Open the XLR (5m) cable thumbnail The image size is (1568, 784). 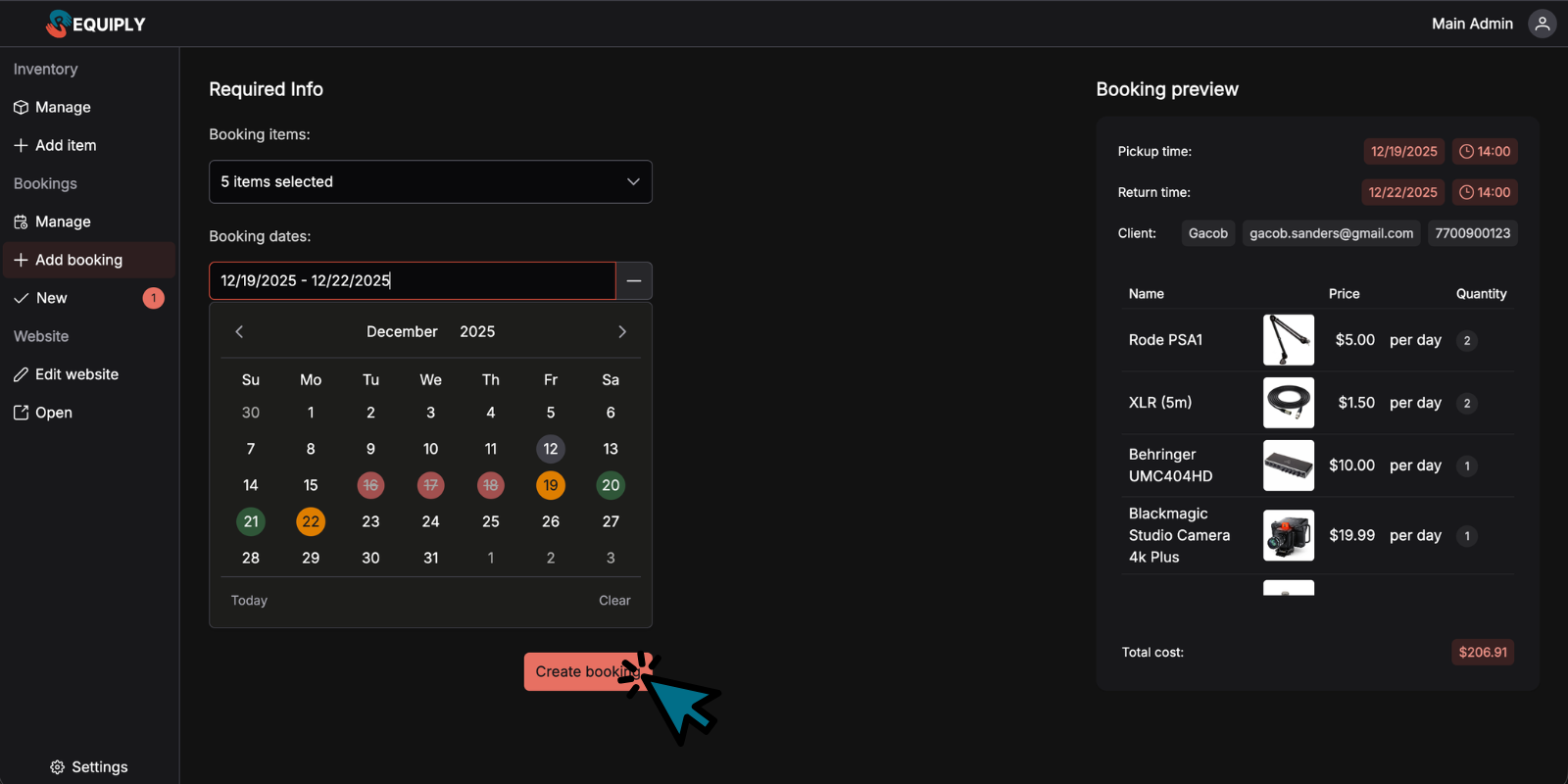point(1289,403)
